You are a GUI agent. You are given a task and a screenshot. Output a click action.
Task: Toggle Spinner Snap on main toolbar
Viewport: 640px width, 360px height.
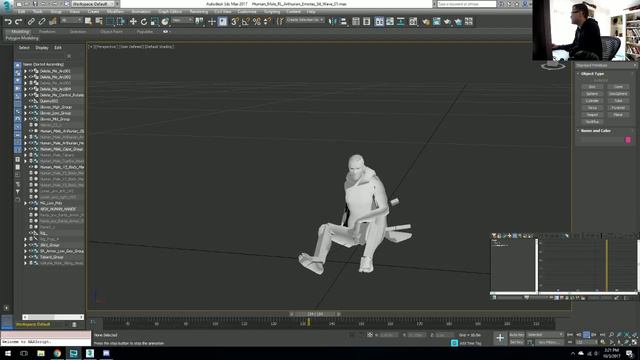click(267, 22)
